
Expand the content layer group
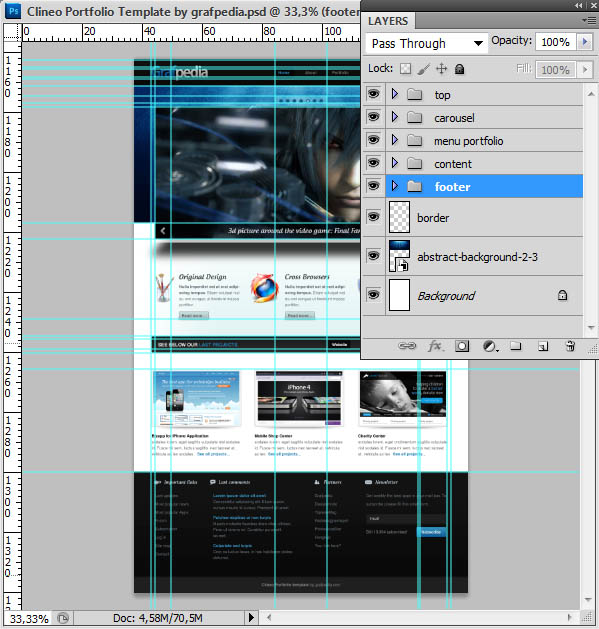[x=394, y=162]
